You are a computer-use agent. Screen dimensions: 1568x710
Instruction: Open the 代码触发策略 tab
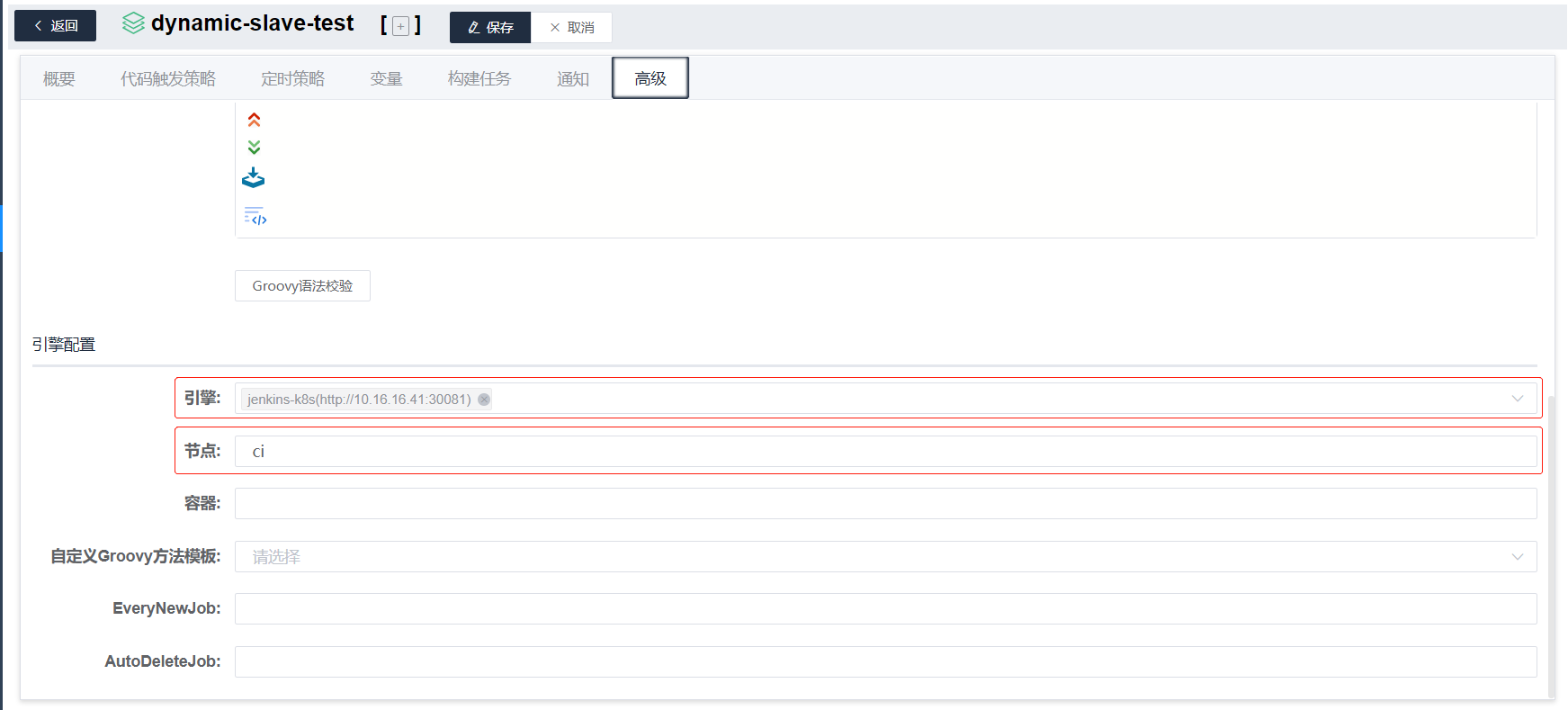point(168,79)
